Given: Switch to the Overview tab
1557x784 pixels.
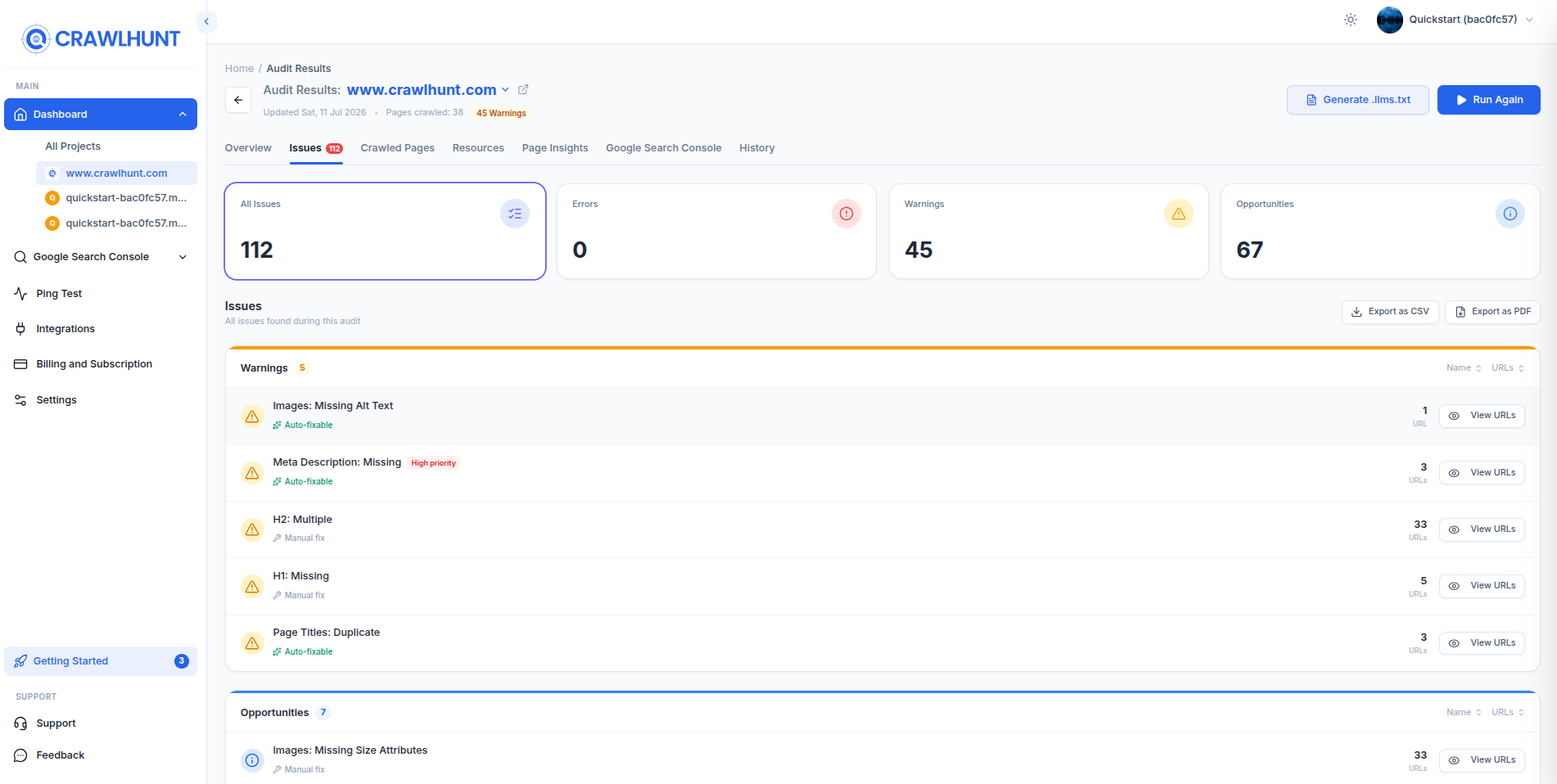Looking at the screenshot, I should 248,148.
